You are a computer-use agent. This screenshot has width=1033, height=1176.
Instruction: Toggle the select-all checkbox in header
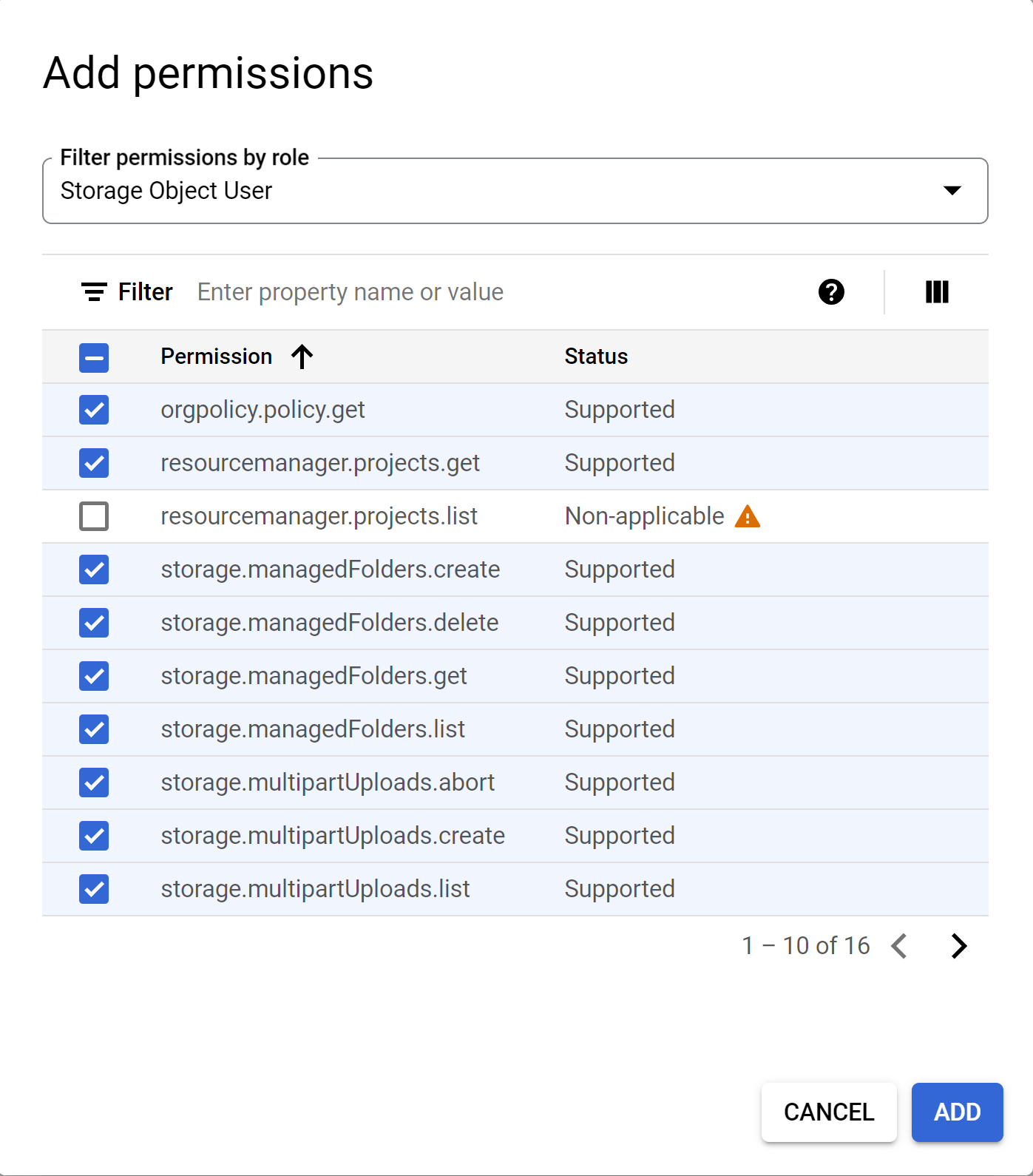click(x=94, y=357)
